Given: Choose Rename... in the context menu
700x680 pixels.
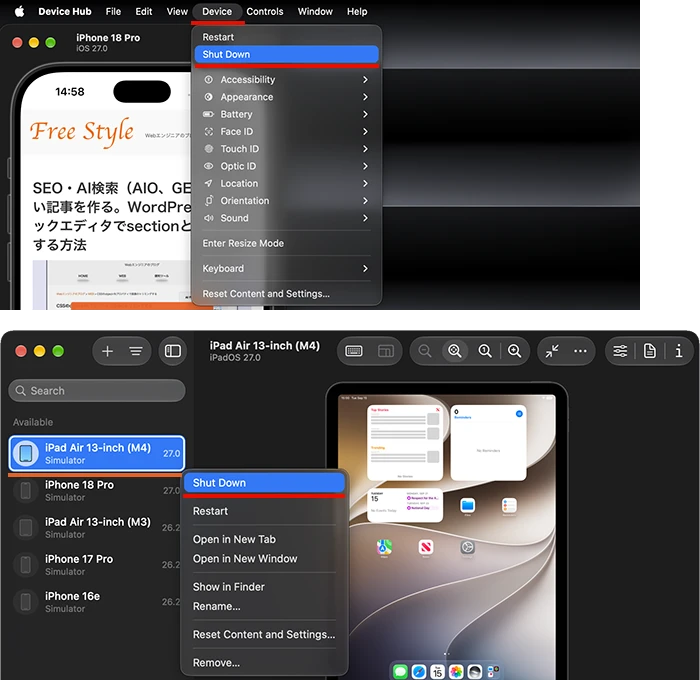Looking at the screenshot, I should pos(264,607).
